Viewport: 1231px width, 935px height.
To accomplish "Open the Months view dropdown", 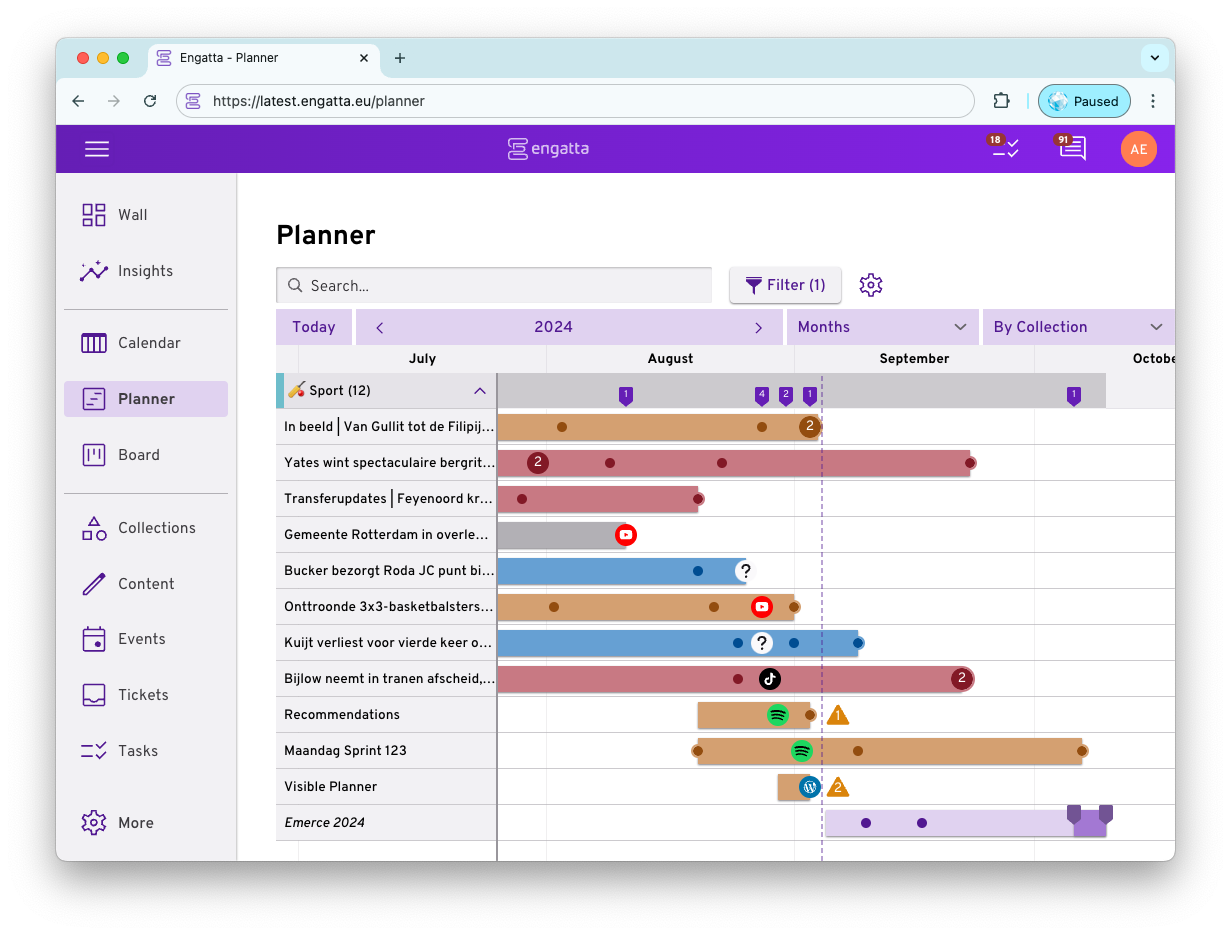I will tap(881, 326).
